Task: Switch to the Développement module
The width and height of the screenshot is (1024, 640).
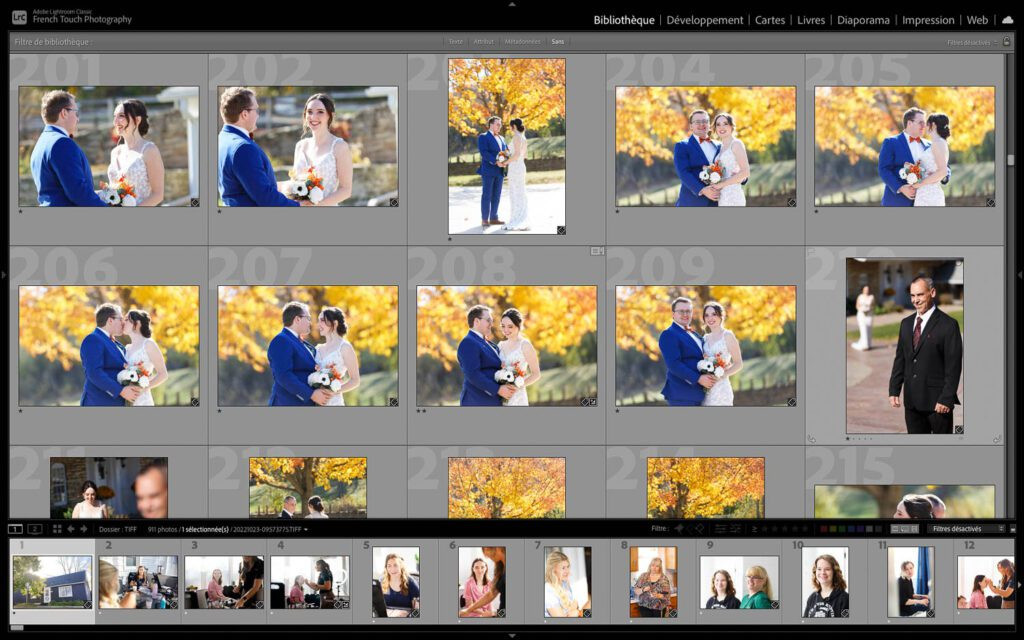Action: pos(705,20)
